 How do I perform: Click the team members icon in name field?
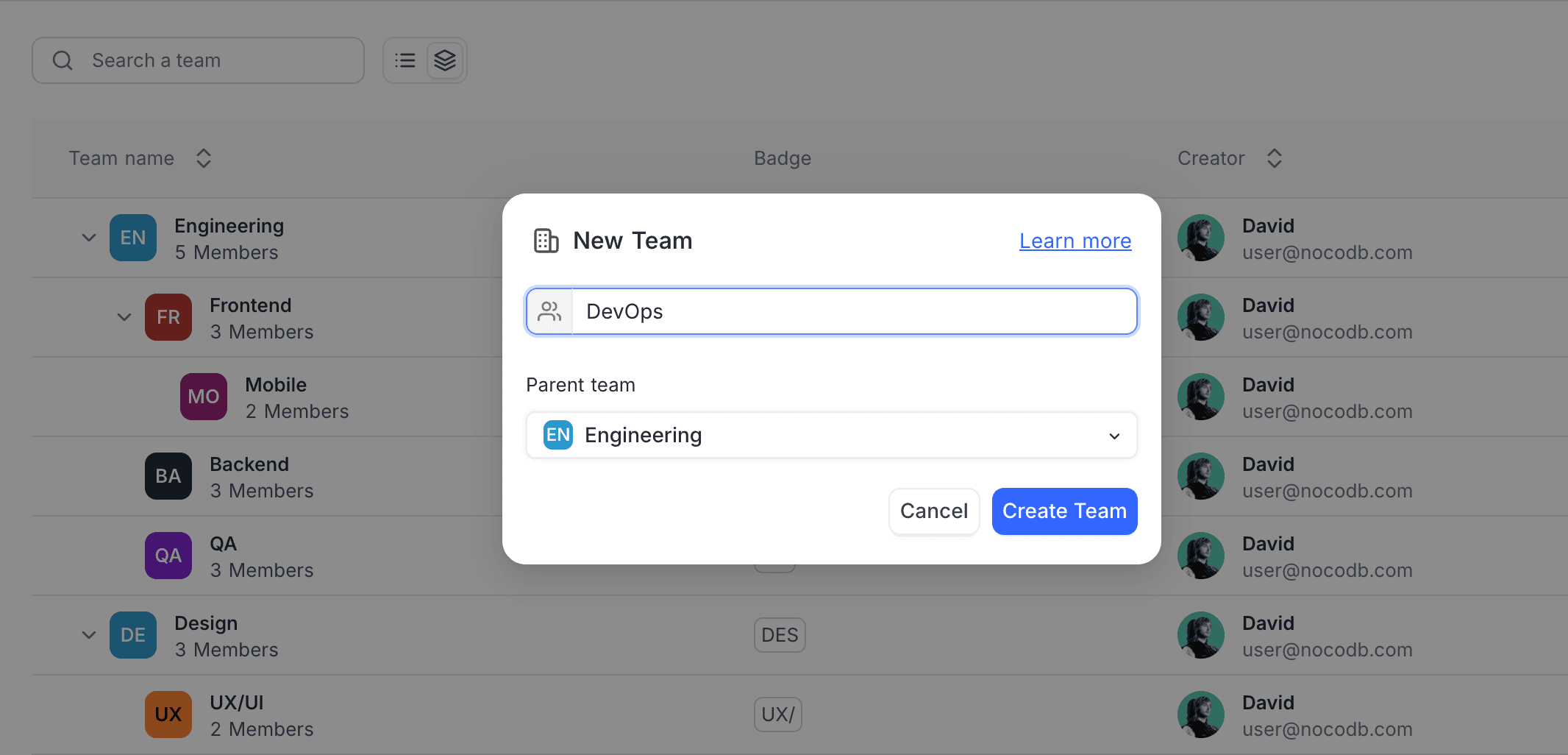click(x=549, y=312)
